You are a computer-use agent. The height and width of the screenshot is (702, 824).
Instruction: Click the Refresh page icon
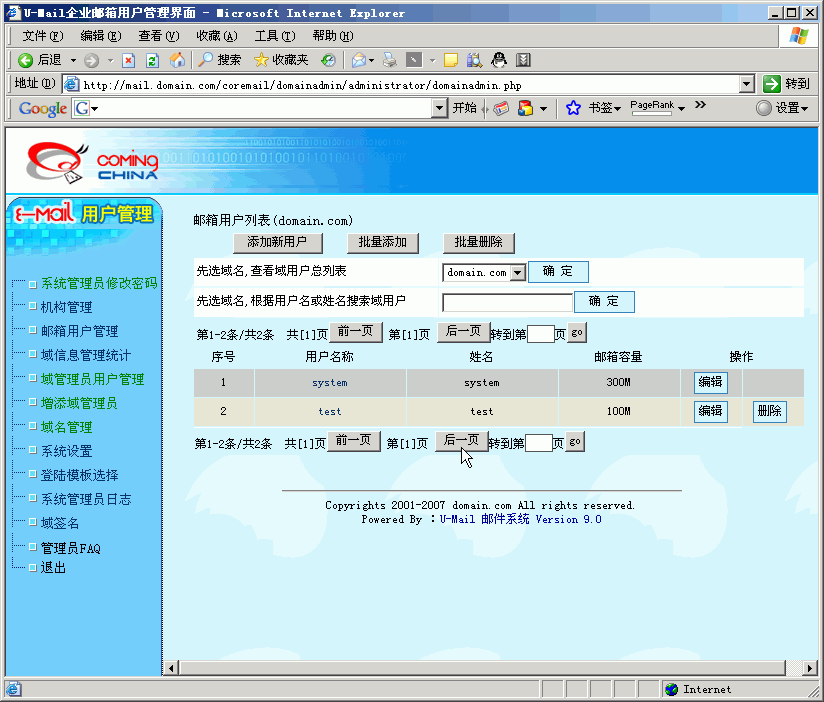click(153, 60)
